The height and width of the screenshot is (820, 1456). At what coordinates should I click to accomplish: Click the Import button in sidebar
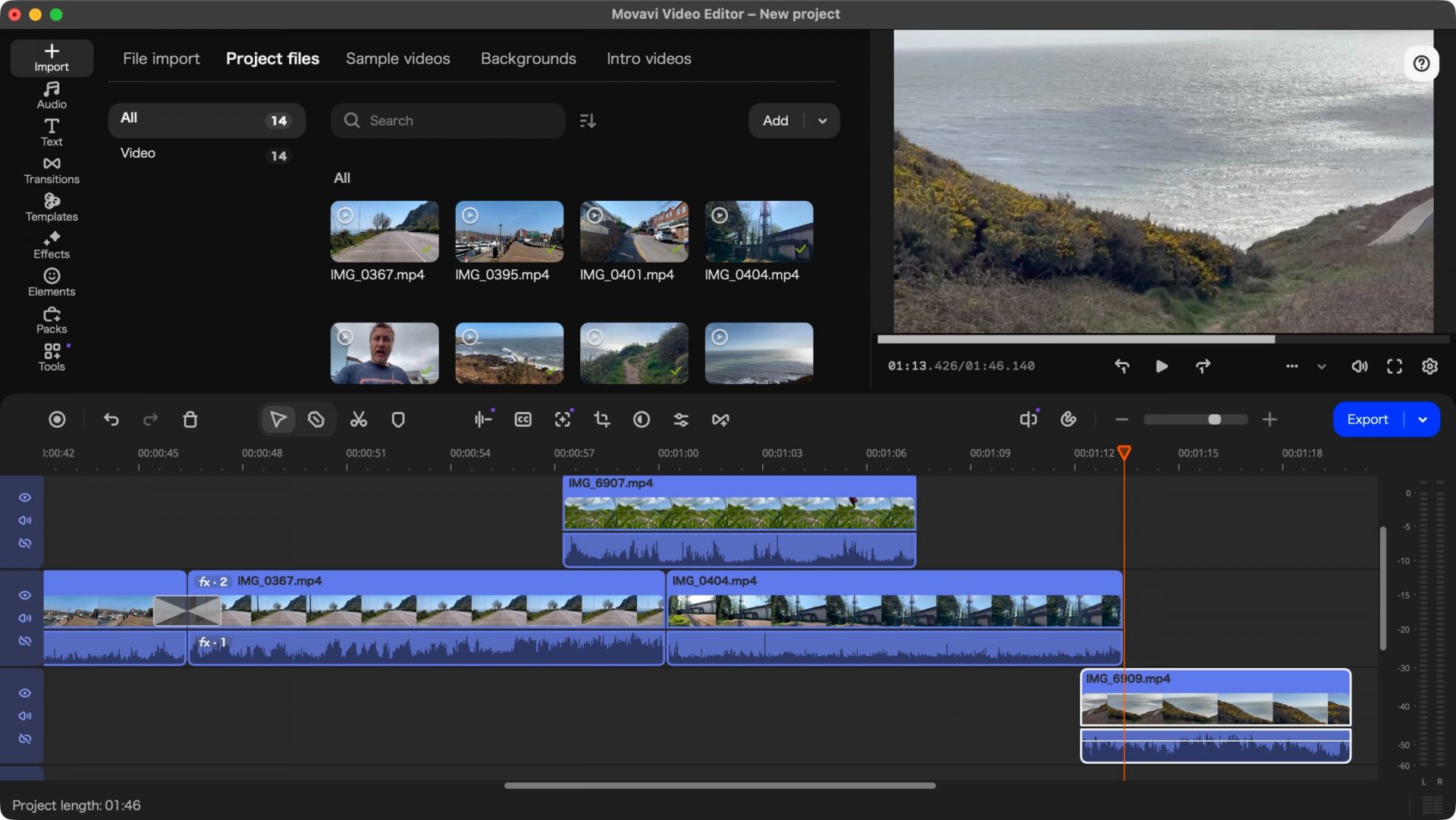click(52, 58)
